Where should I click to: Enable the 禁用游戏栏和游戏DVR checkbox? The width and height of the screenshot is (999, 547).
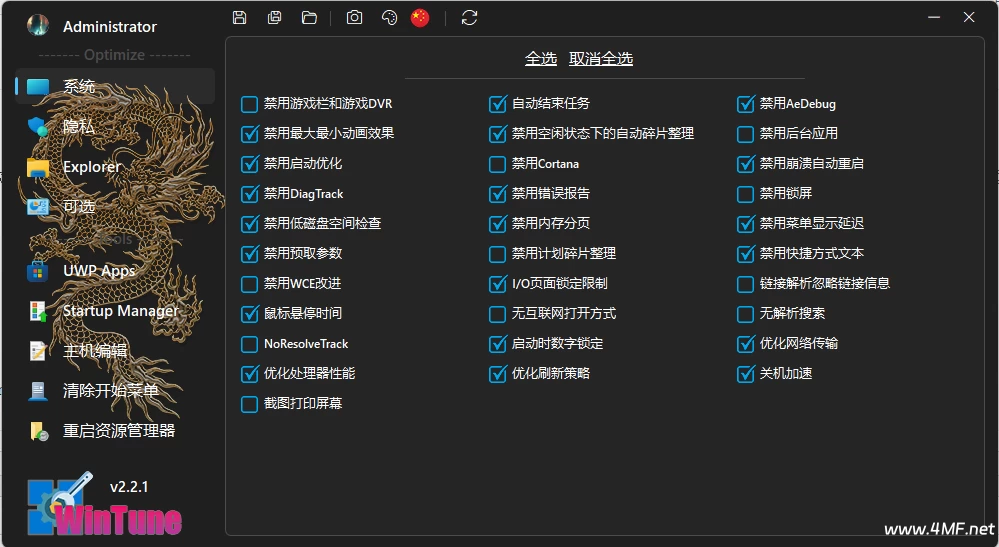coord(249,104)
